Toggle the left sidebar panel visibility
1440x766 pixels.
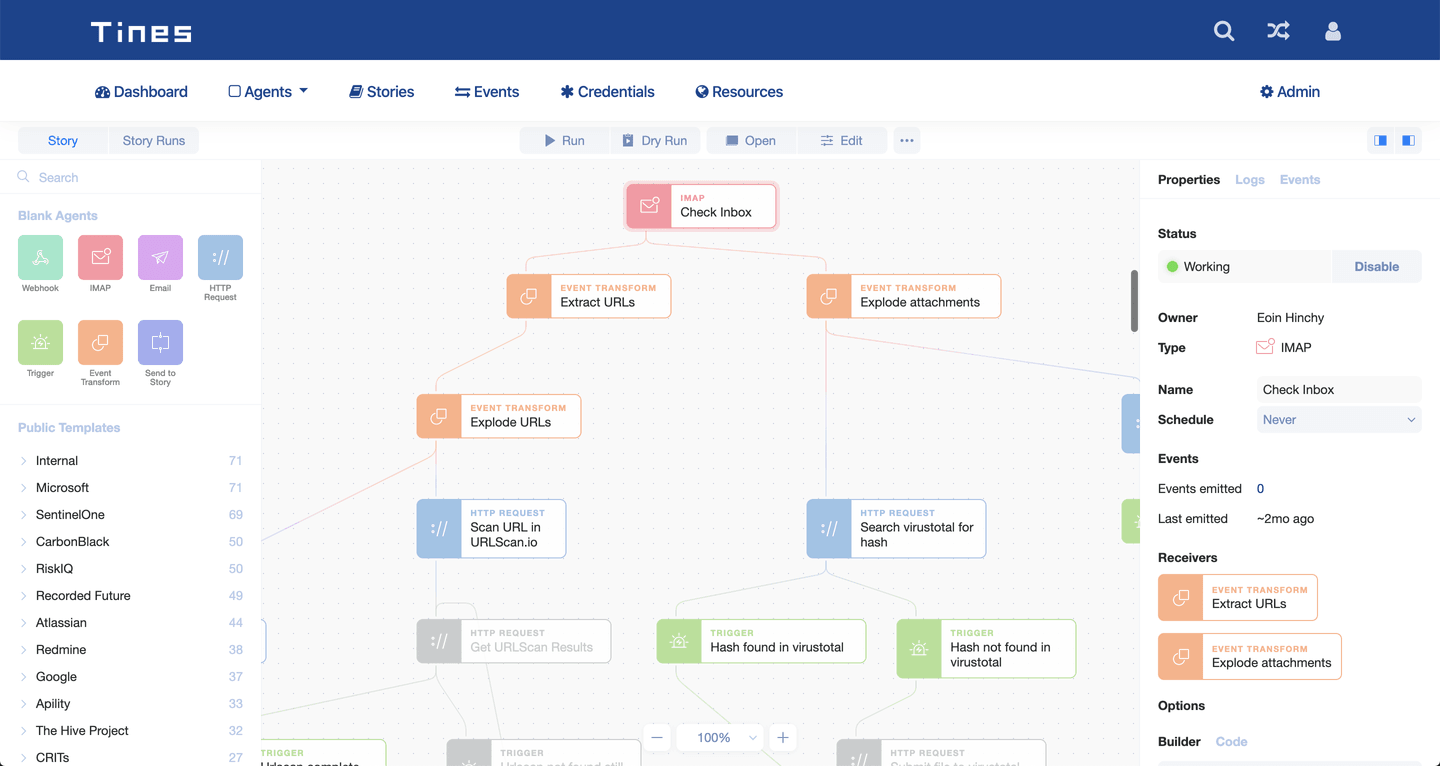[x=1380, y=141]
